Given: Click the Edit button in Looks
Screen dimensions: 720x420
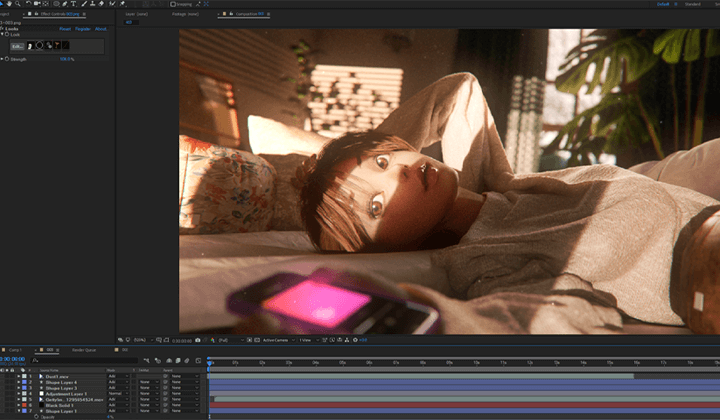Looking at the screenshot, I should (x=17, y=46).
